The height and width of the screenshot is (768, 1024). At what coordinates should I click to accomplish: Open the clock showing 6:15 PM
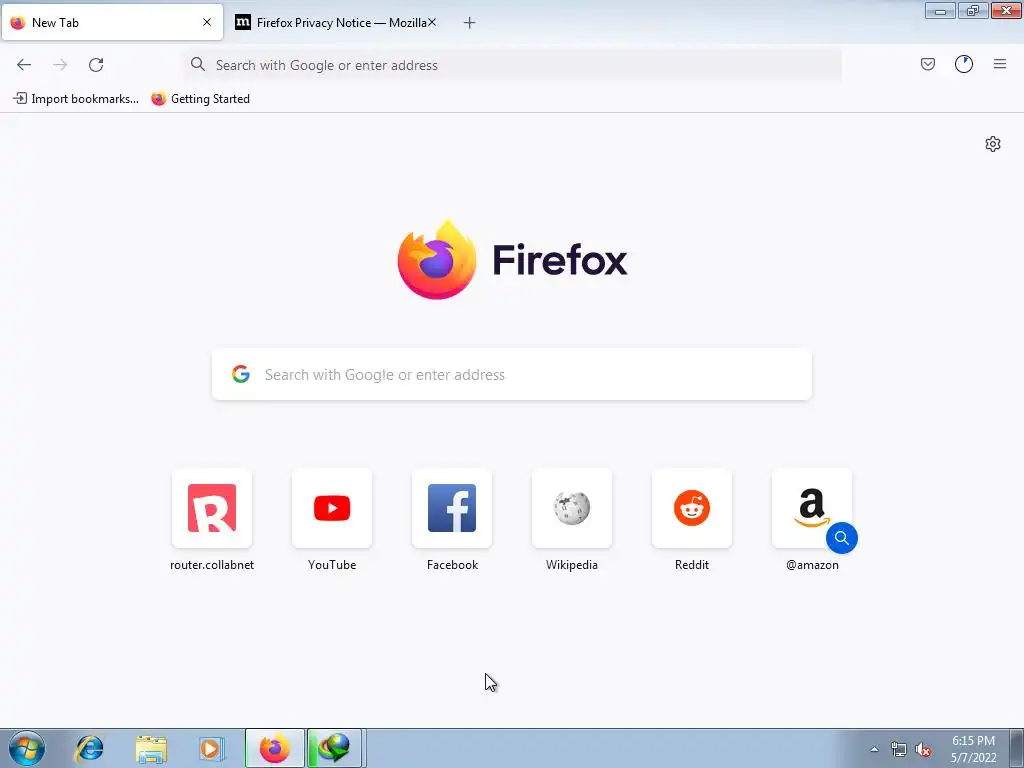pos(973,749)
